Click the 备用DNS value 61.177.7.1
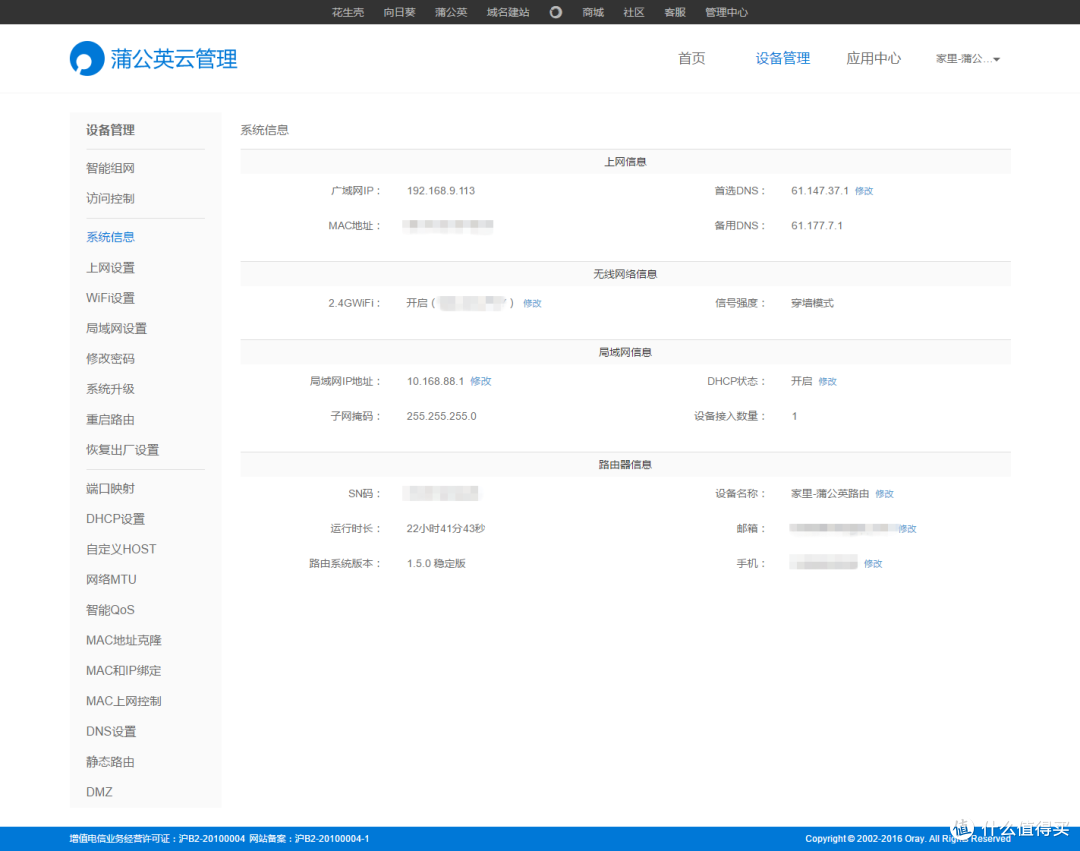Image resolution: width=1080 pixels, height=851 pixels. coord(816,225)
